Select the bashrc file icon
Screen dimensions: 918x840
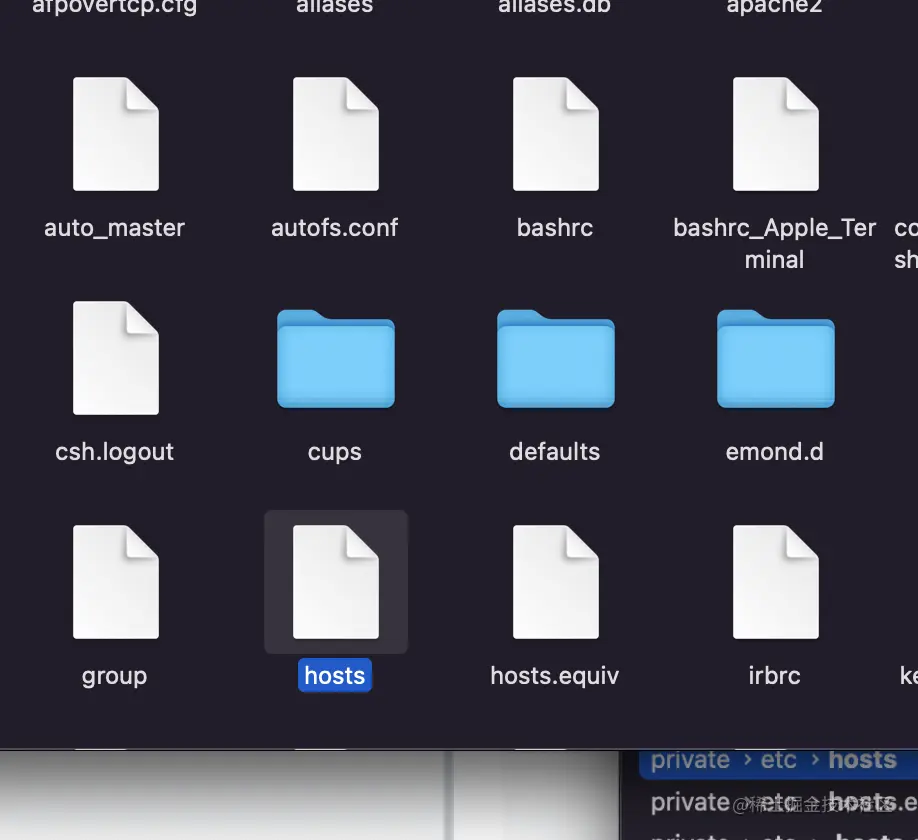pyautogui.click(x=556, y=134)
